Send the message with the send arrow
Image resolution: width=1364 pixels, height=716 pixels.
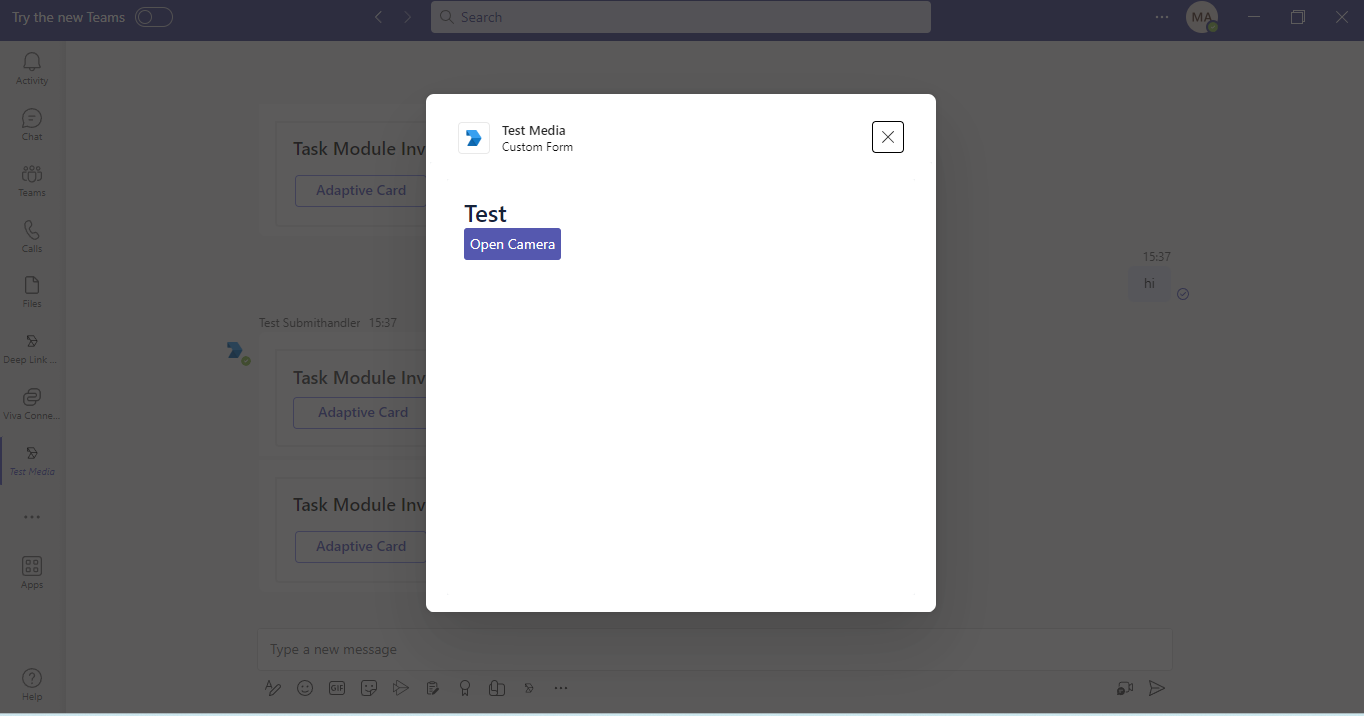tap(1157, 688)
